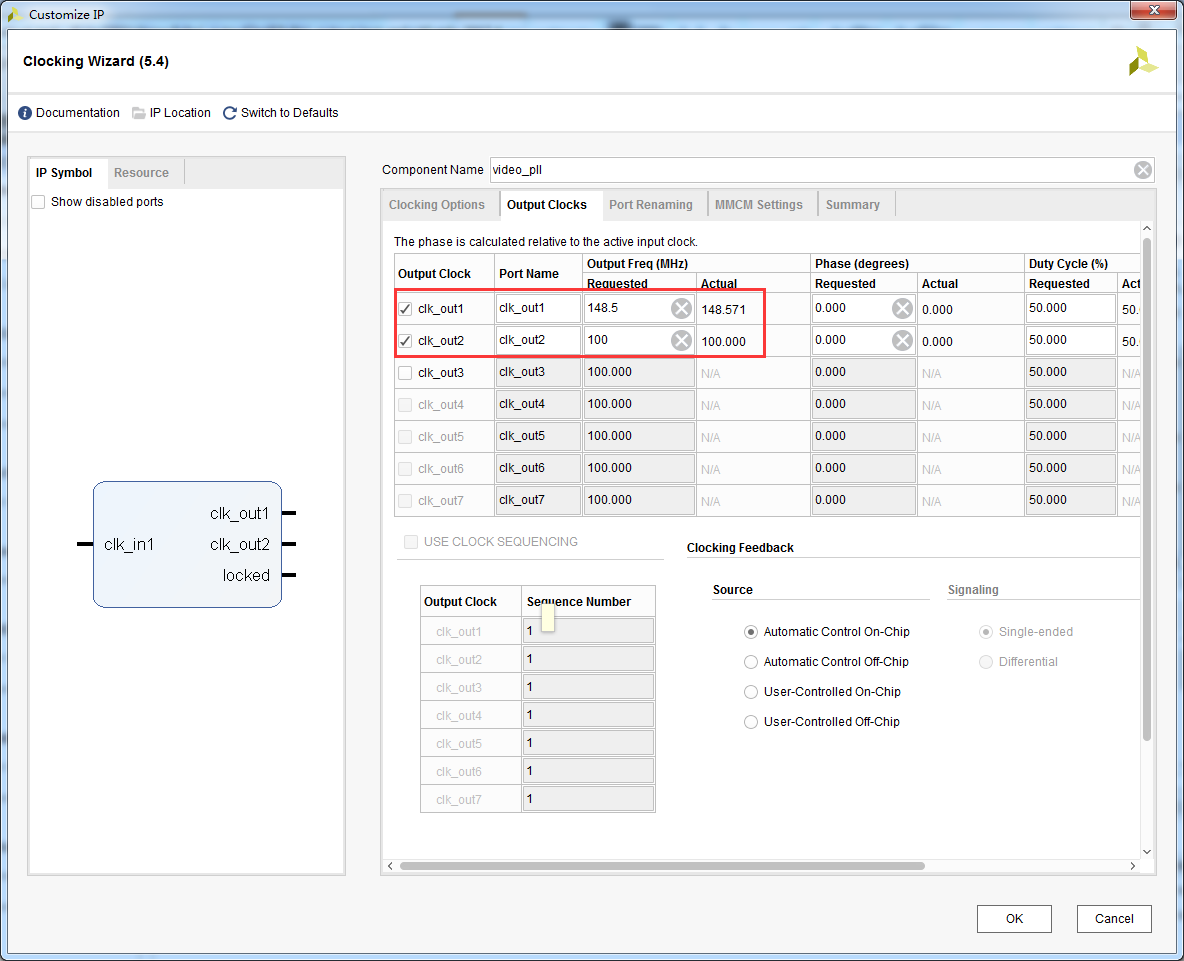
Task: Click the IP Location link
Action: (180, 113)
